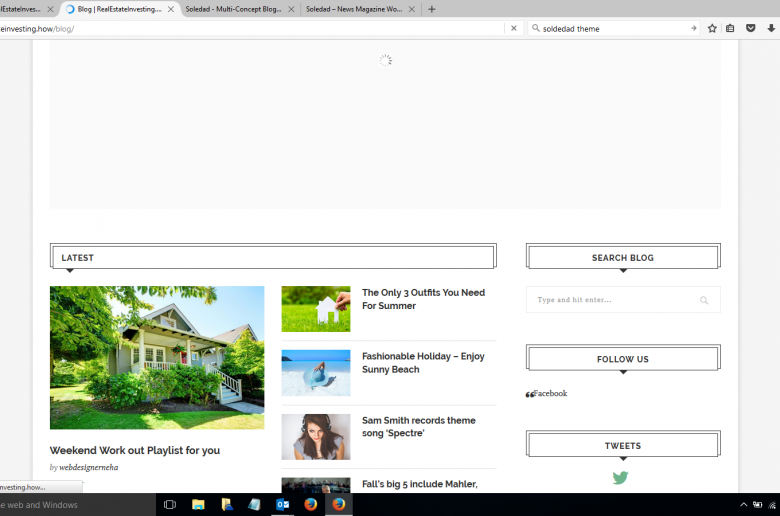Click the TWEETS widget heading

coord(623,446)
